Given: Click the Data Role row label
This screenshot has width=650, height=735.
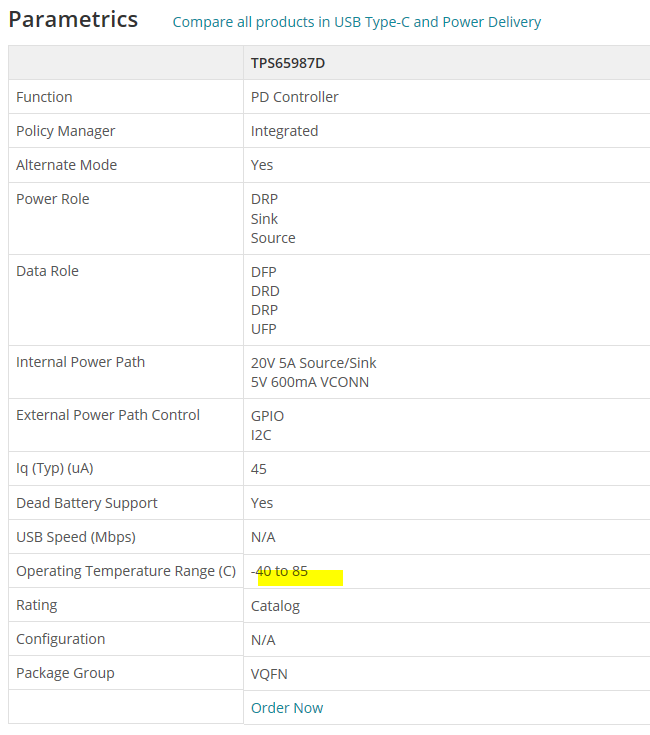Looking at the screenshot, I should point(47,271).
